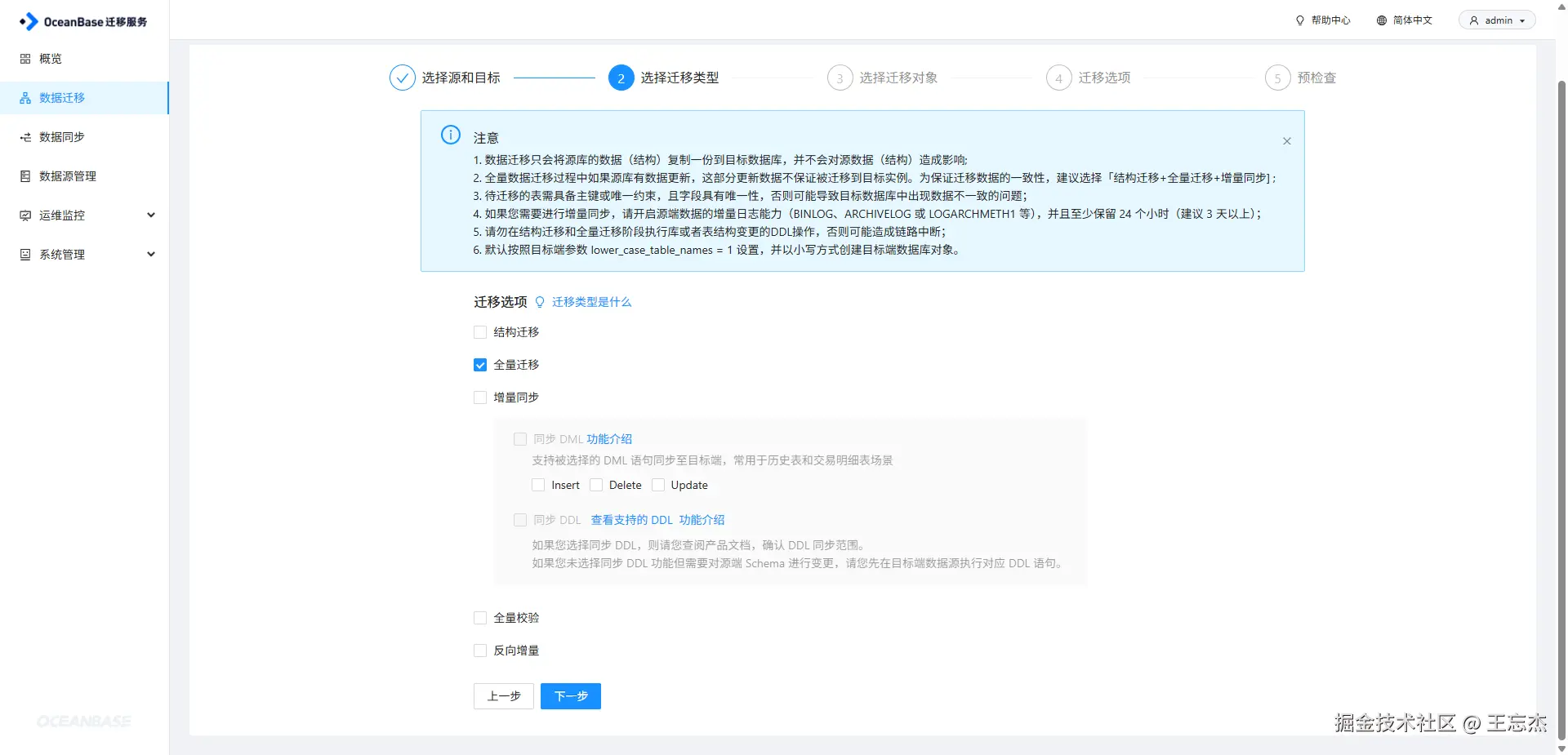Image resolution: width=1568 pixels, height=755 pixels.
Task: Open the admin dropdown caret
Action: click(1522, 21)
